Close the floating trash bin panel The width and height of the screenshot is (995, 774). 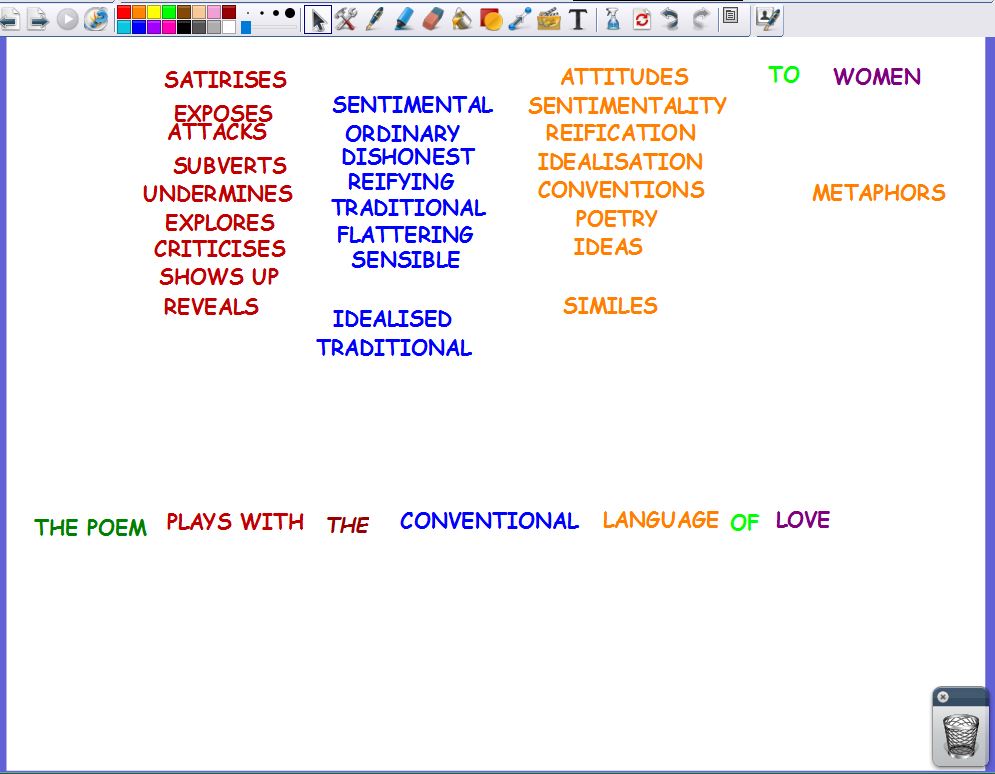pos(943,697)
